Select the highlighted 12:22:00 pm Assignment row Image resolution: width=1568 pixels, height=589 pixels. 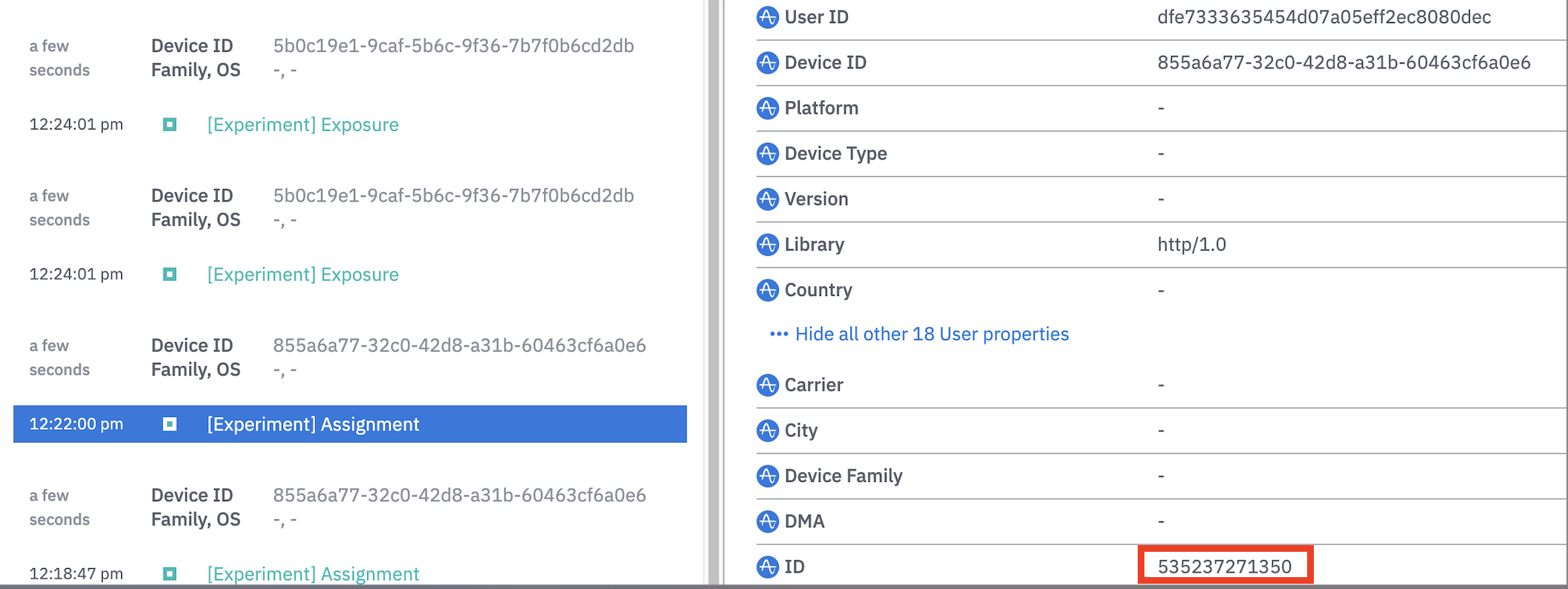click(349, 424)
